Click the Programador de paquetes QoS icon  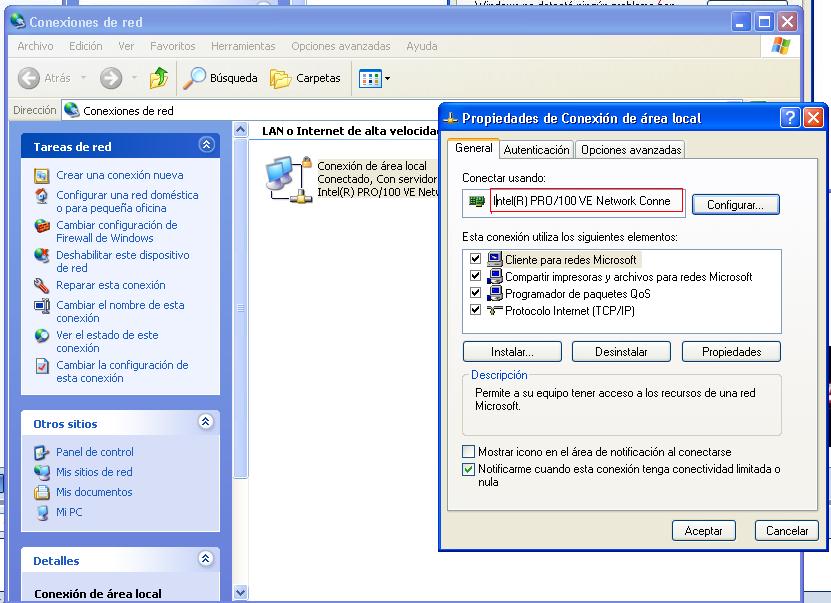coord(494,292)
